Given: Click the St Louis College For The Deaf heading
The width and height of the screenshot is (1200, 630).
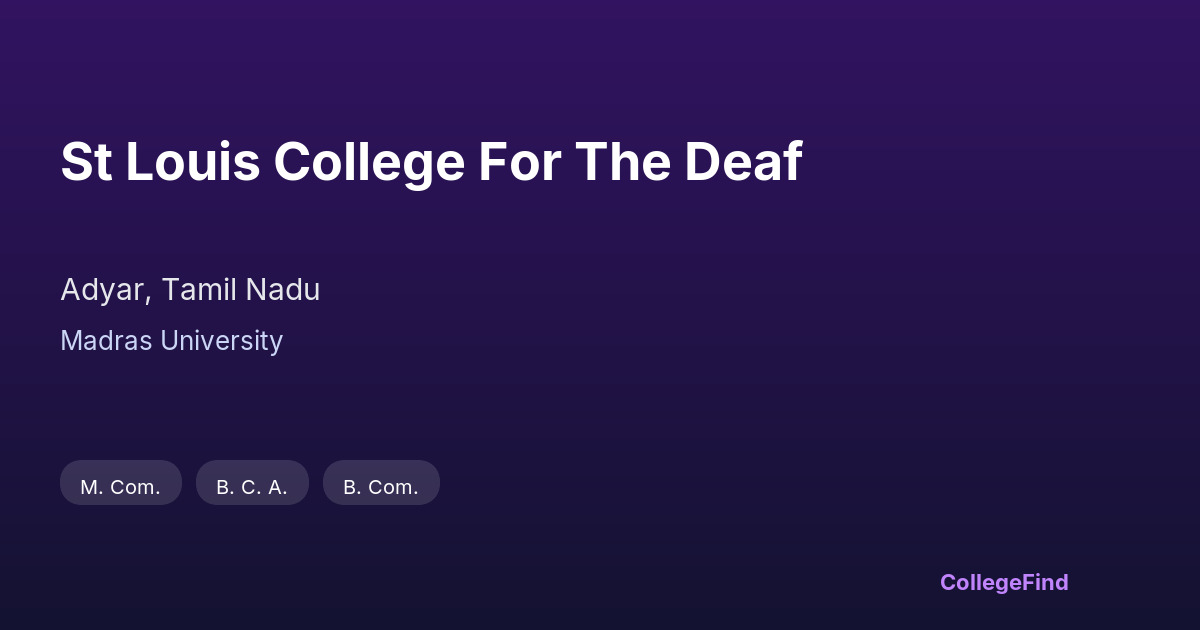Looking at the screenshot, I should coord(431,162).
